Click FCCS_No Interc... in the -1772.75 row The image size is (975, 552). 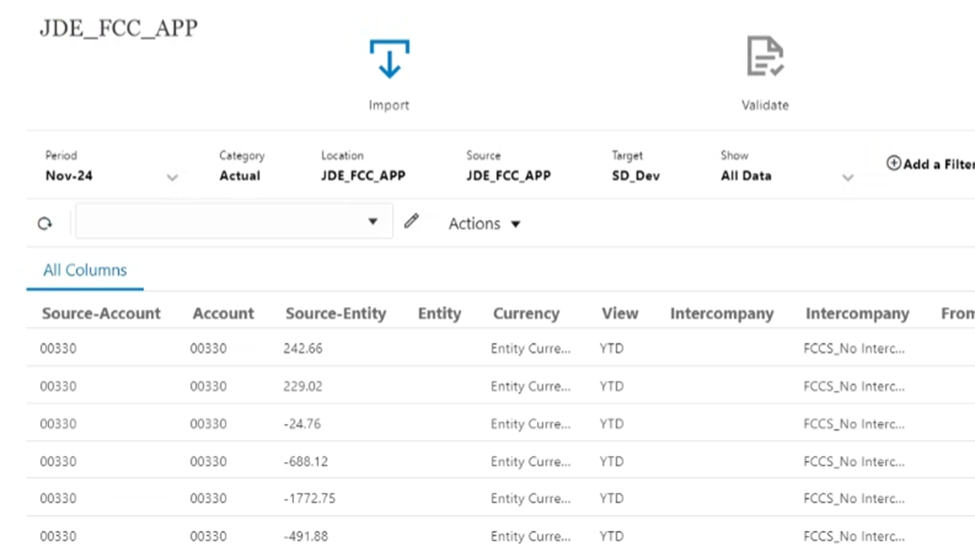point(854,499)
